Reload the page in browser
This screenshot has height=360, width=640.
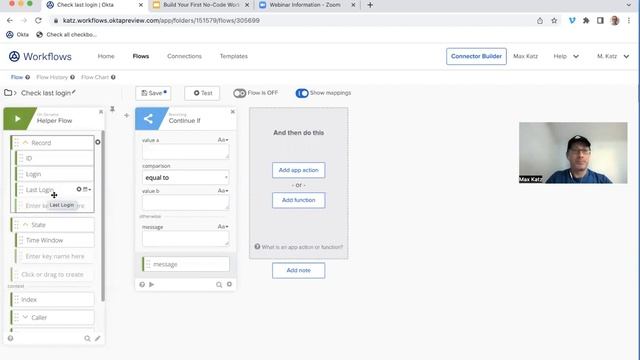pos(38,20)
